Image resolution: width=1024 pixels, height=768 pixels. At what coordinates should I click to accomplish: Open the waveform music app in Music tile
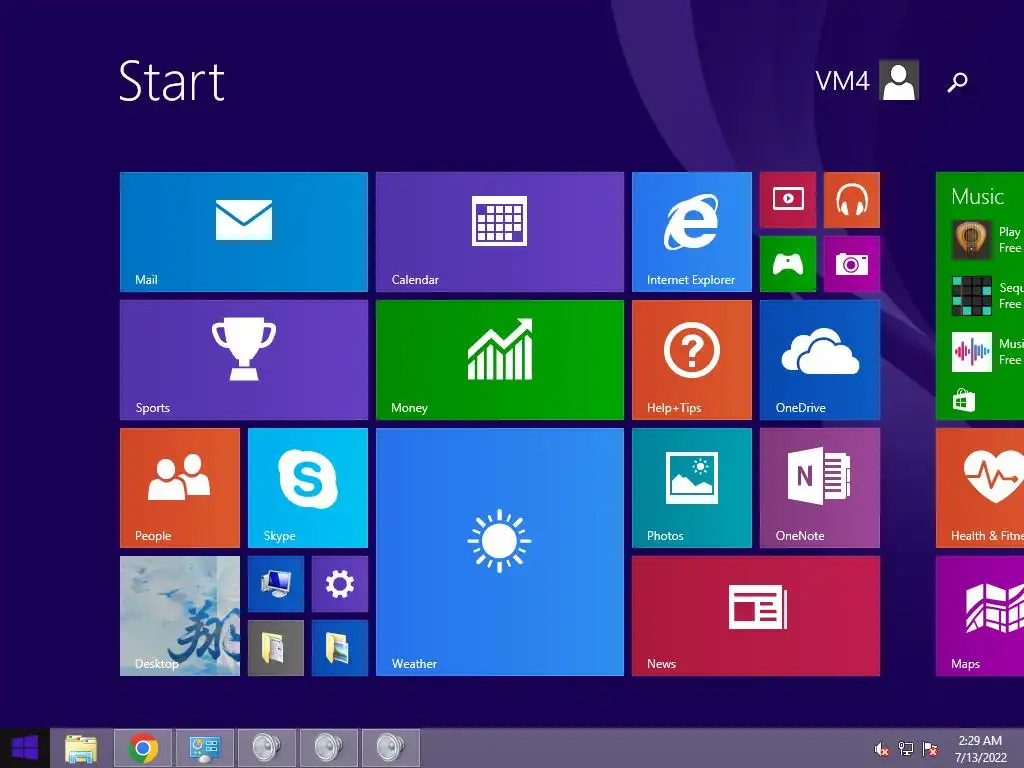(x=971, y=352)
